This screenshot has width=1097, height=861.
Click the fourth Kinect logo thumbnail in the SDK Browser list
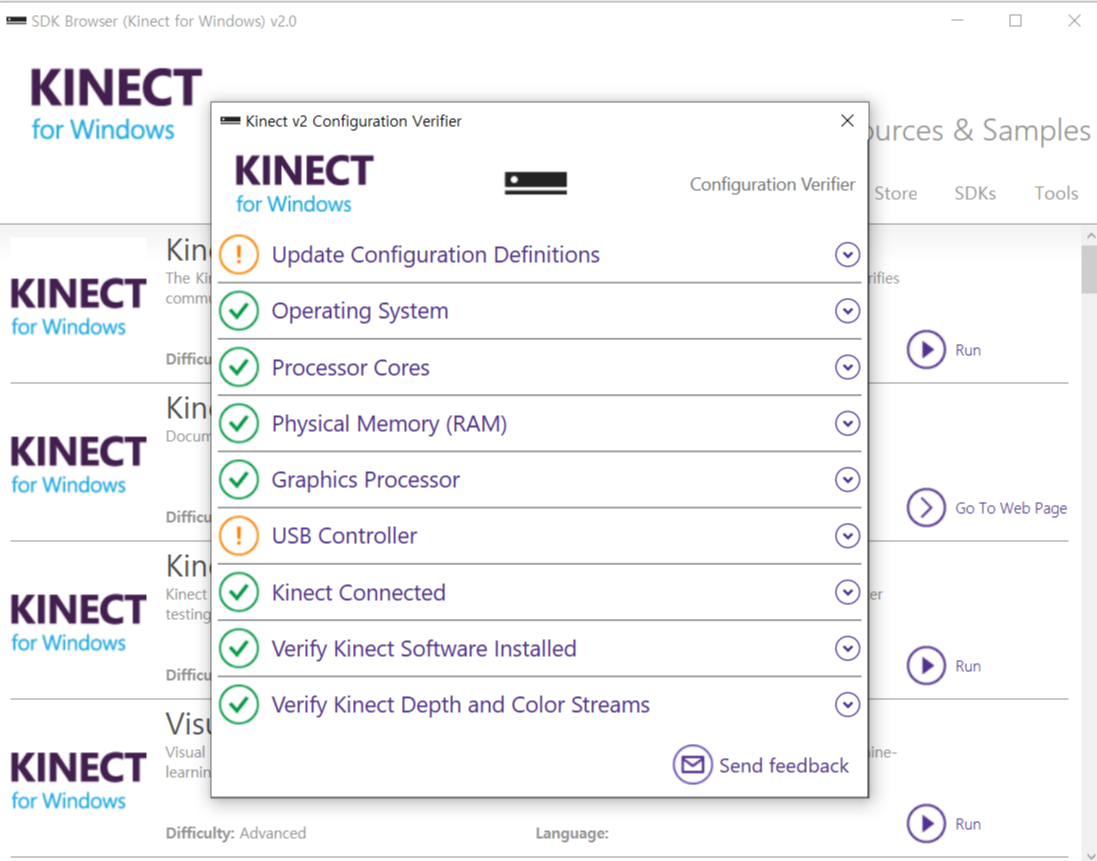(x=78, y=781)
